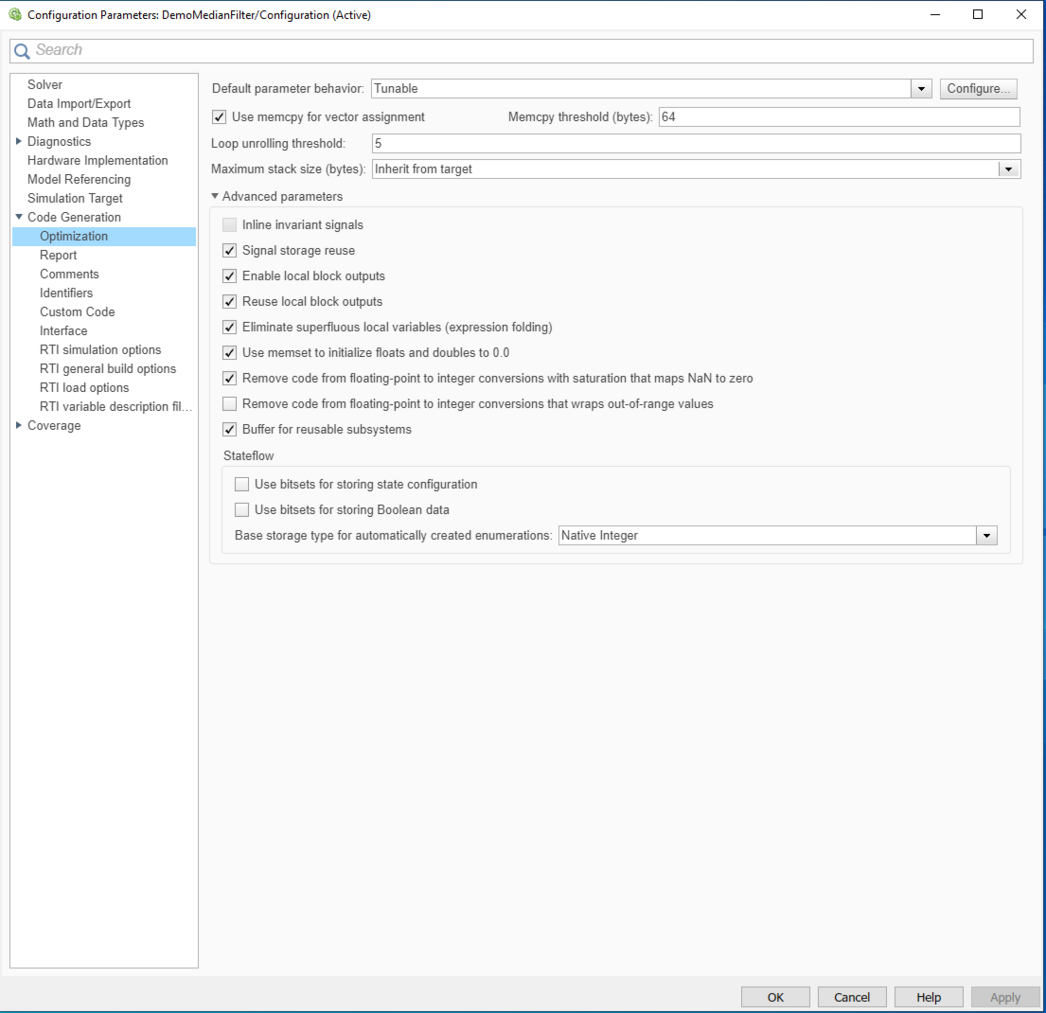Click the Loop unrolling threshold field
The image size is (1046, 1013).
click(695, 144)
